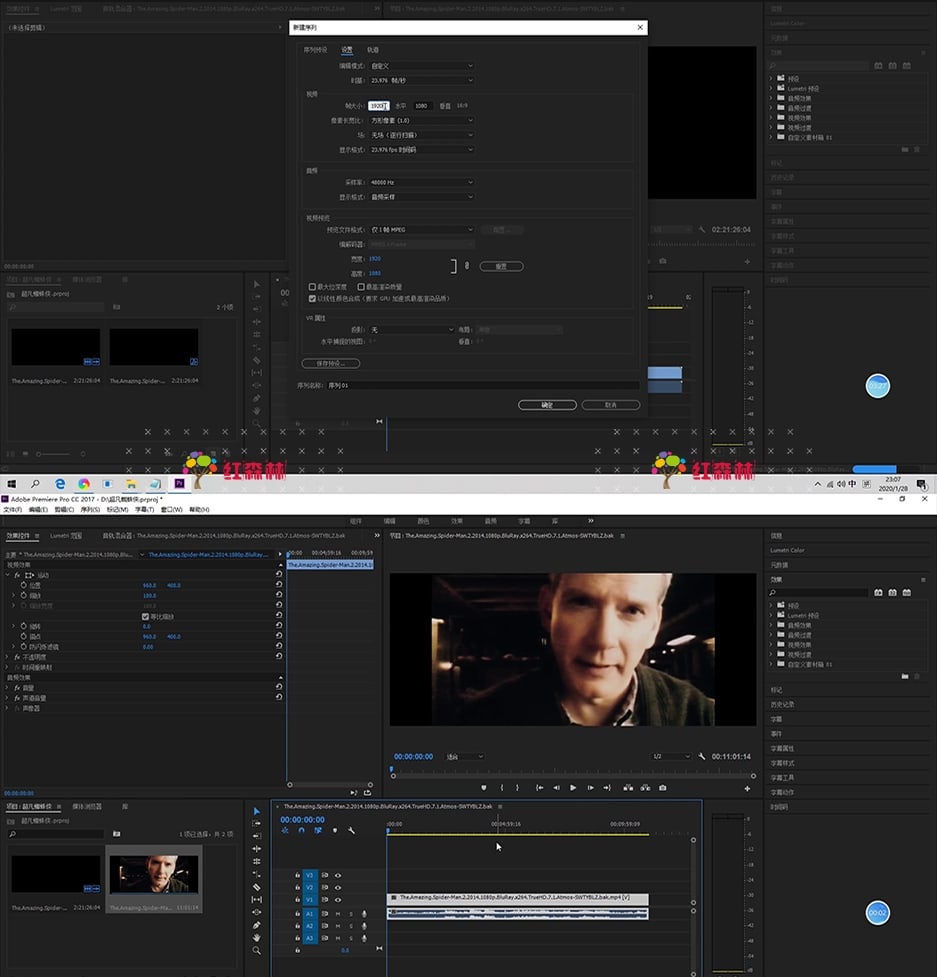Open the Lumetri 范围 panel tab in lower window
Screen dimensions: 937x977
pyautogui.click(x=66, y=535)
